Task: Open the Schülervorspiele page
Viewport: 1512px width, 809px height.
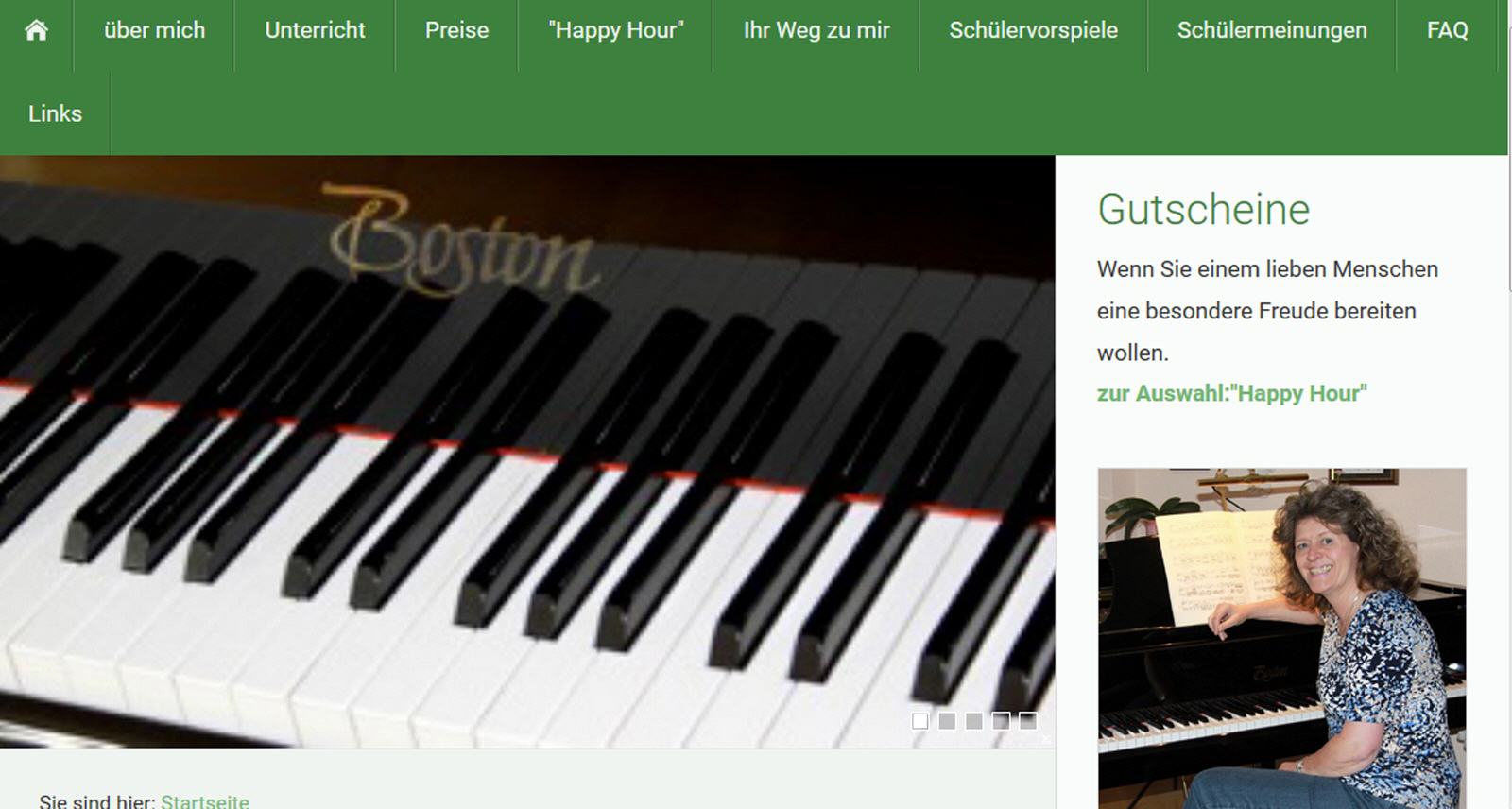Action: pos(1033,30)
